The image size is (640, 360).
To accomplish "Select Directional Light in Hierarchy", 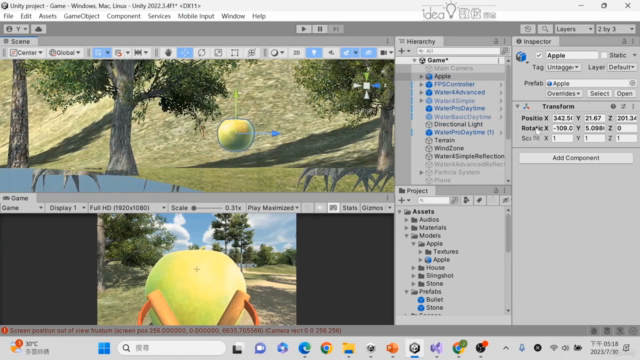I will click(458, 124).
